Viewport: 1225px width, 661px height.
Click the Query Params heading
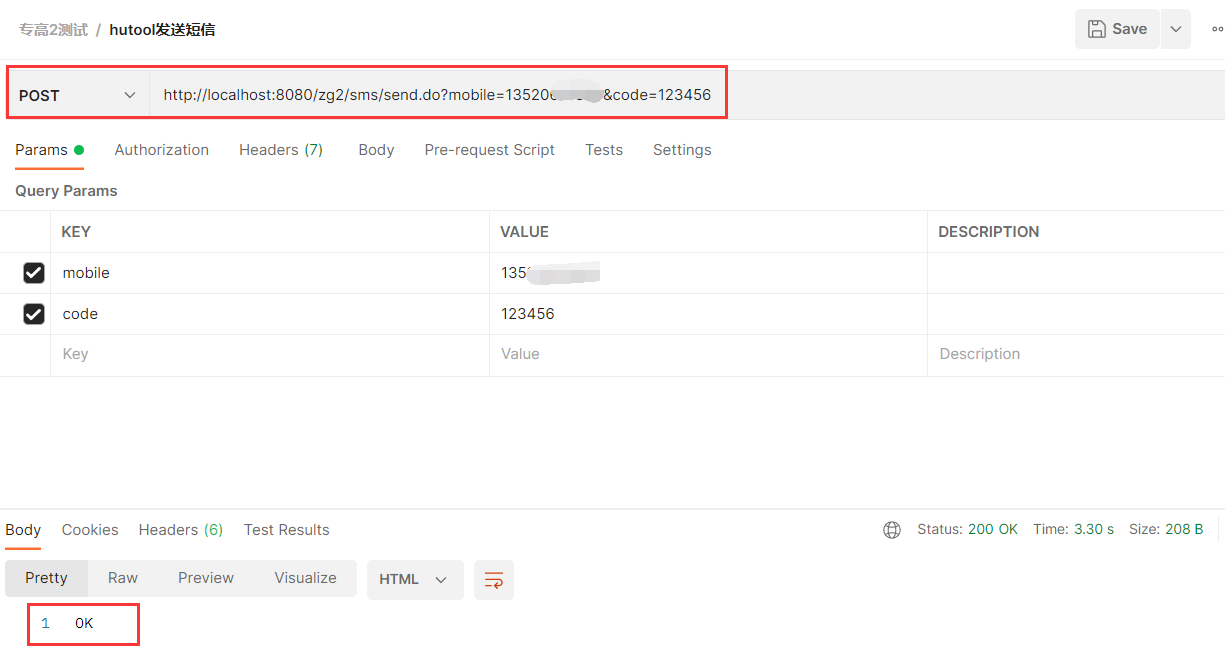pyautogui.click(x=66, y=191)
